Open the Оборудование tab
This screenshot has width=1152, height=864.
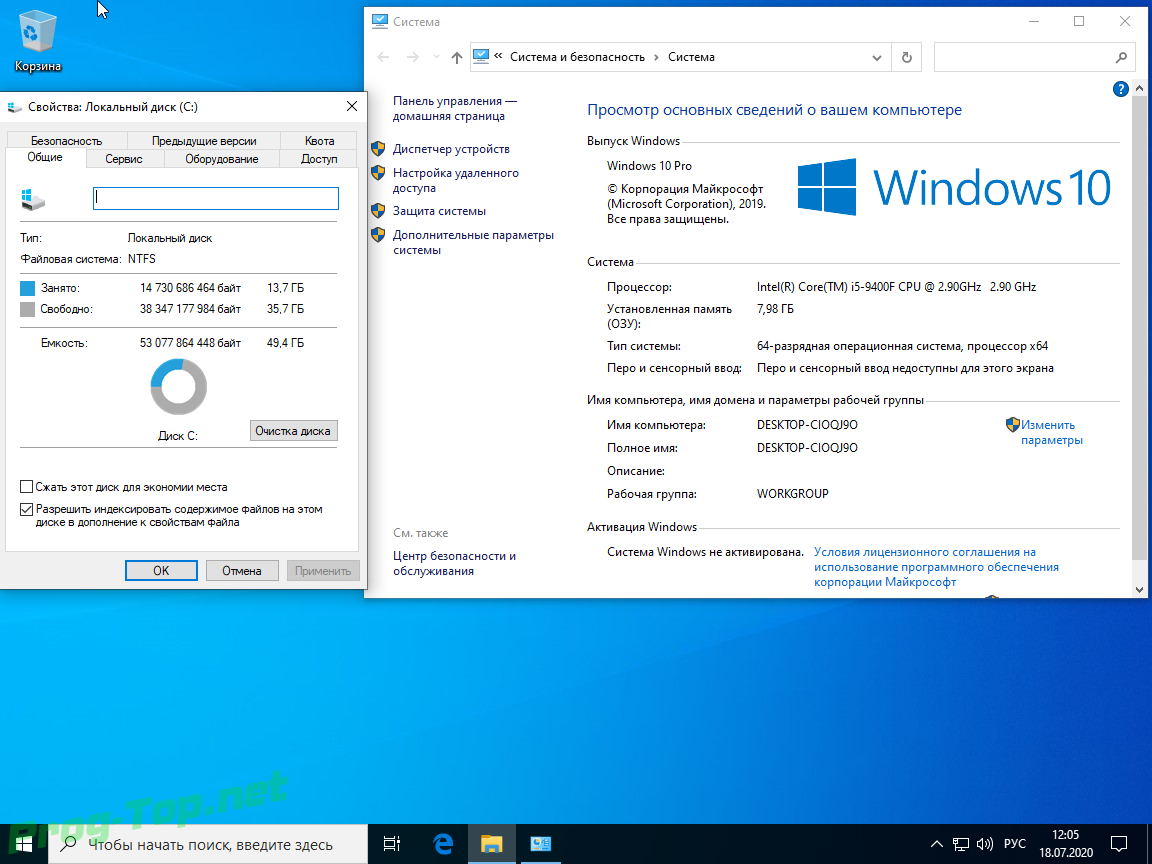(x=221, y=159)
